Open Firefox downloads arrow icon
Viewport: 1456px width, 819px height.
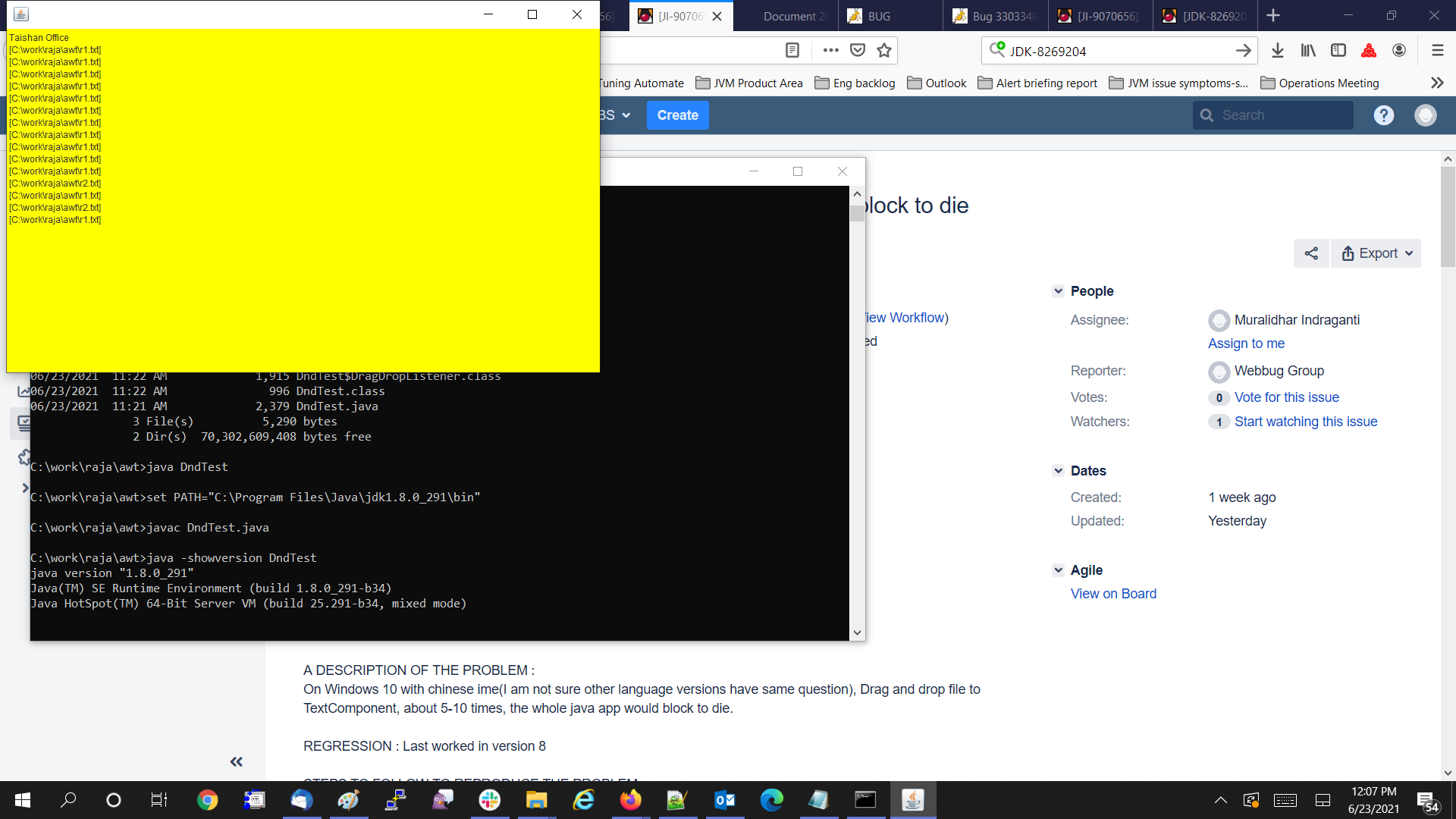(x=1278, y=51)
